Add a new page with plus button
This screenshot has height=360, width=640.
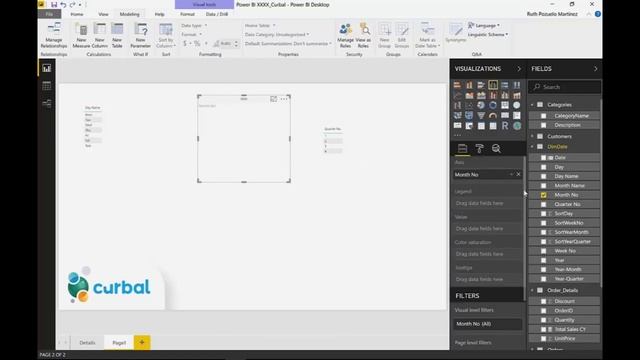point(142,342)
